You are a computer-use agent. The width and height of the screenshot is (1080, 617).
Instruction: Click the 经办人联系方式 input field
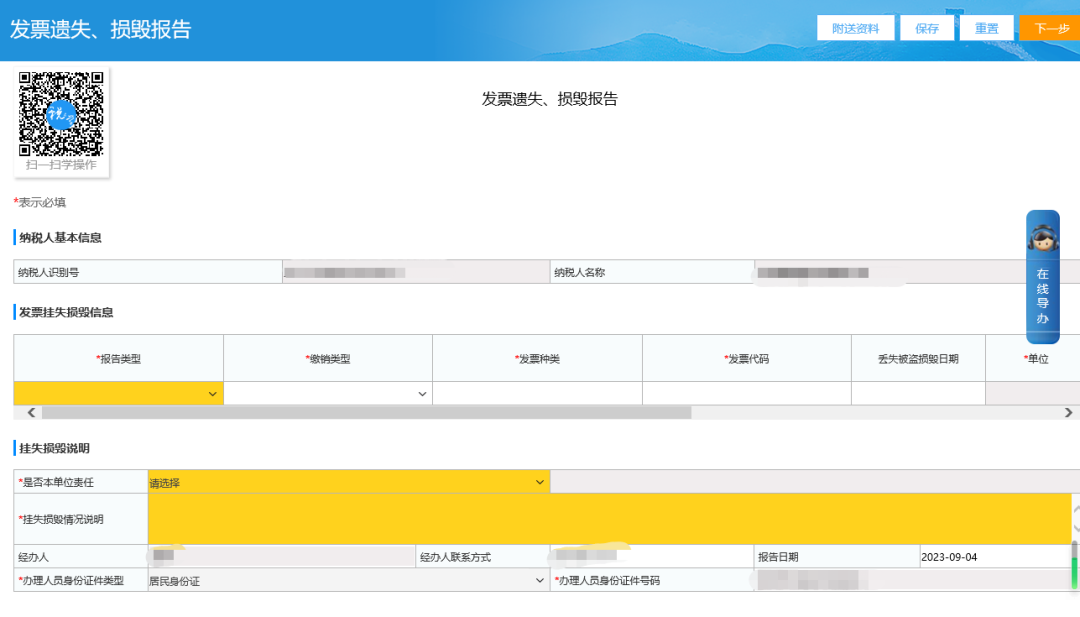coord(650,556)
